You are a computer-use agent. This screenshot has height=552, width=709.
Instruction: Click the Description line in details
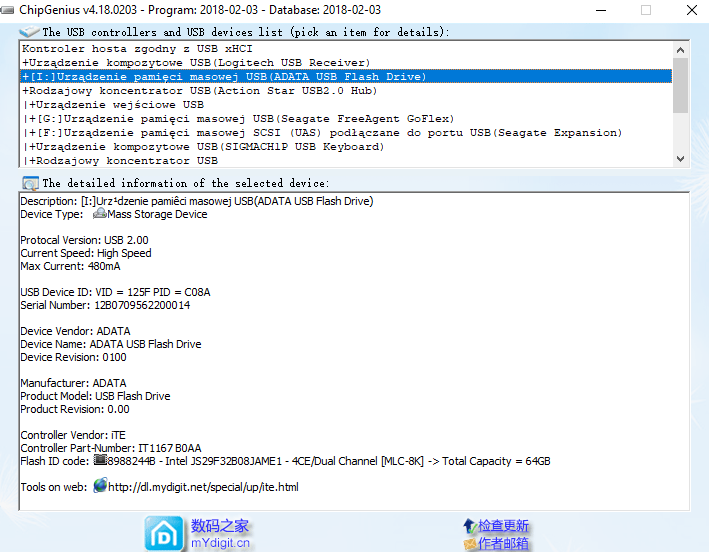[x=197, y=201]
